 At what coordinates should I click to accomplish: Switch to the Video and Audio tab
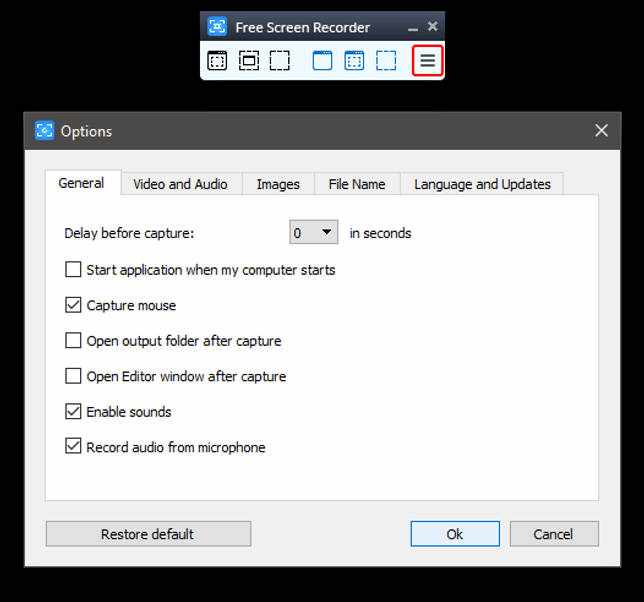tap(180, 184)
